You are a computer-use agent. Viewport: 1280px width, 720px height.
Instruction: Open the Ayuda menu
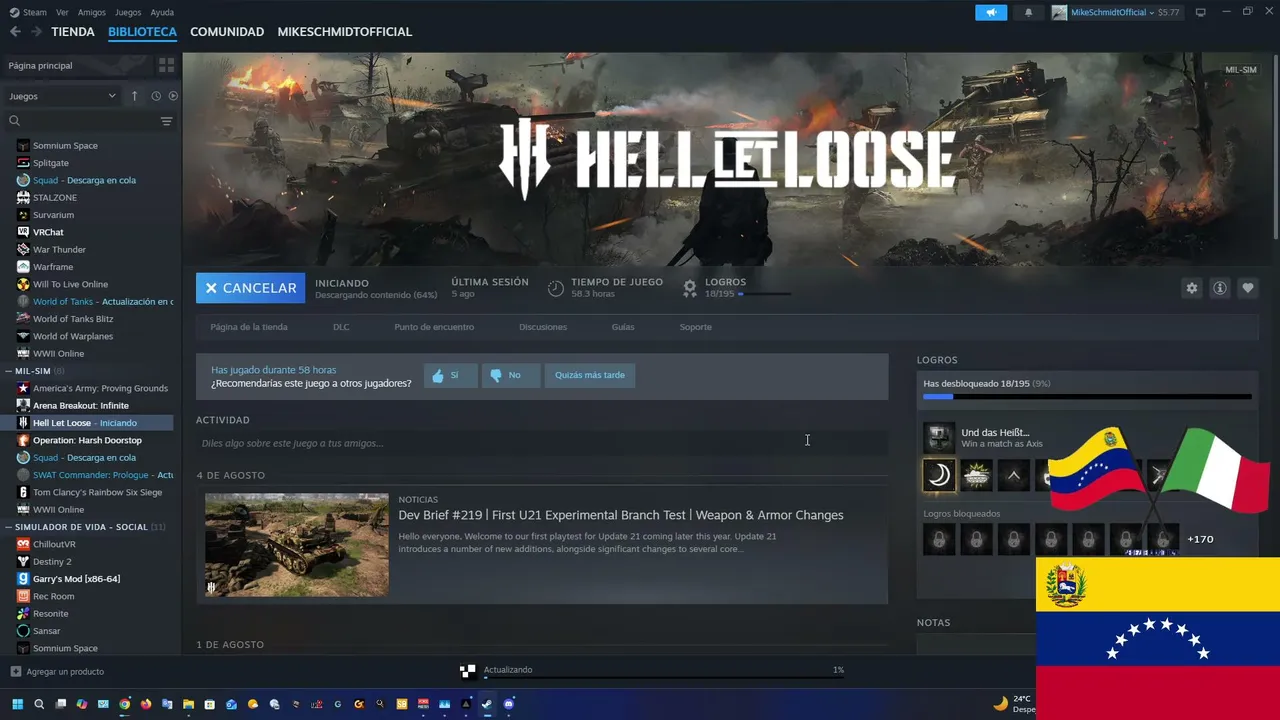click(162, 12)
